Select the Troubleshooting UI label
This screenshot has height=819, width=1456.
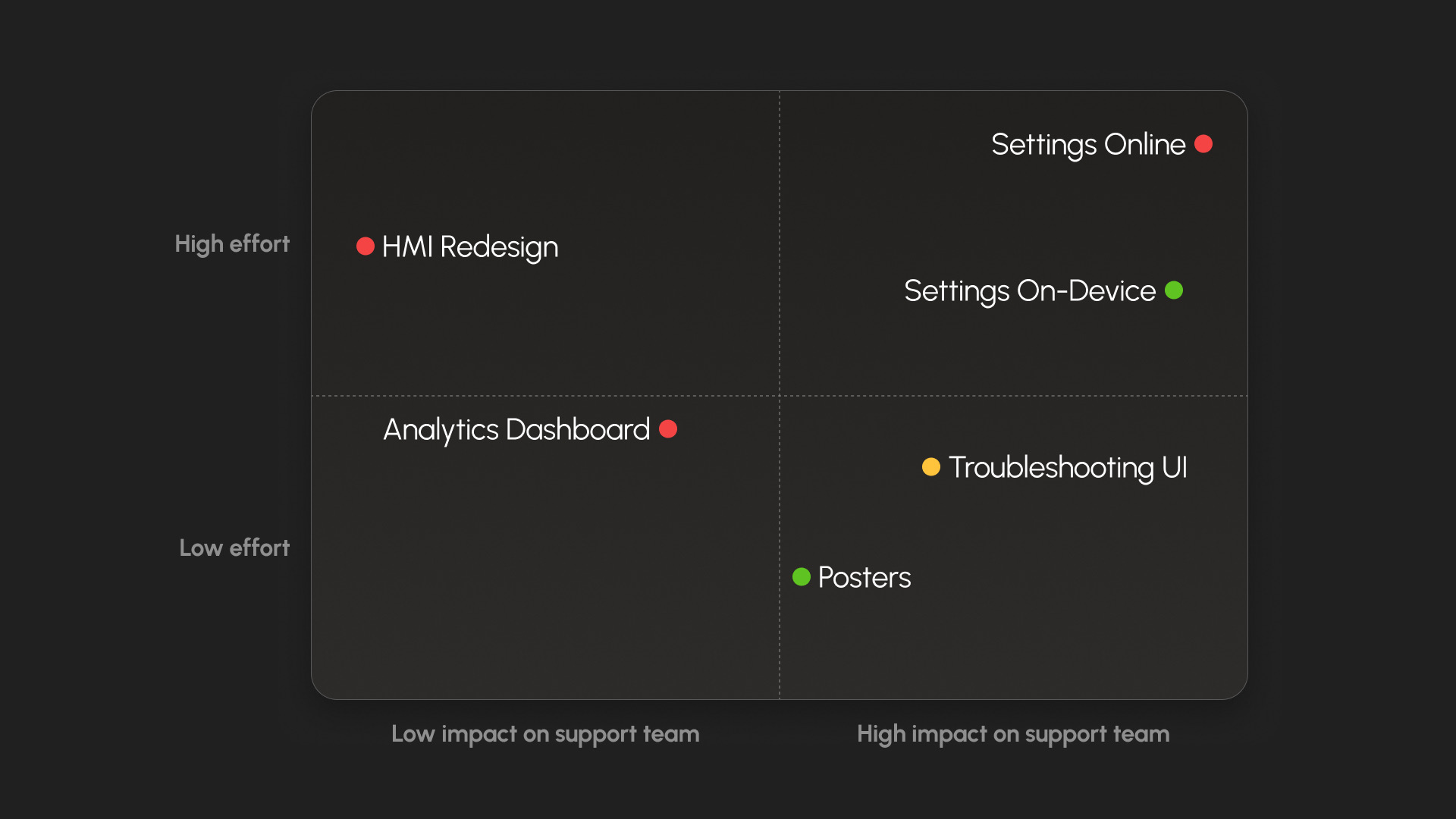pos(1068,468)
